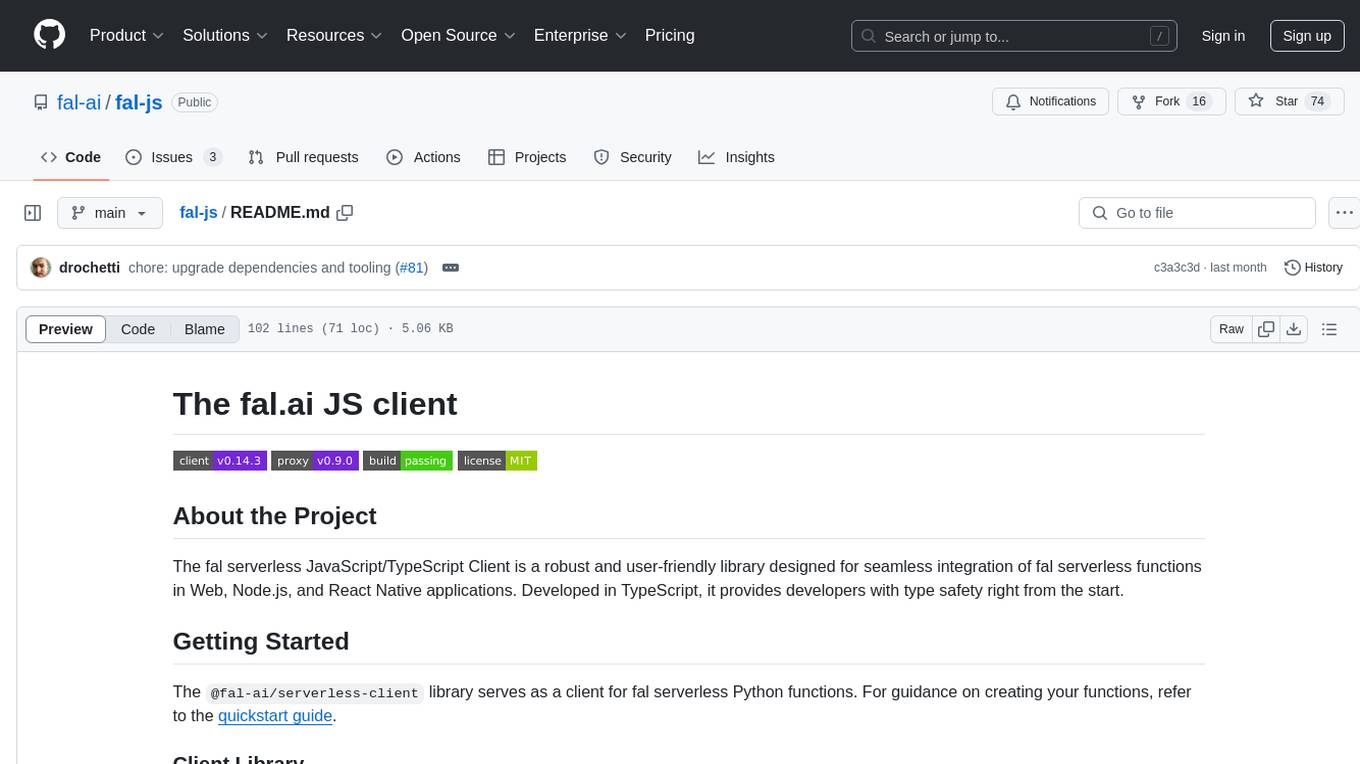Open the fal-ai organization link

(x=79, y=102)
